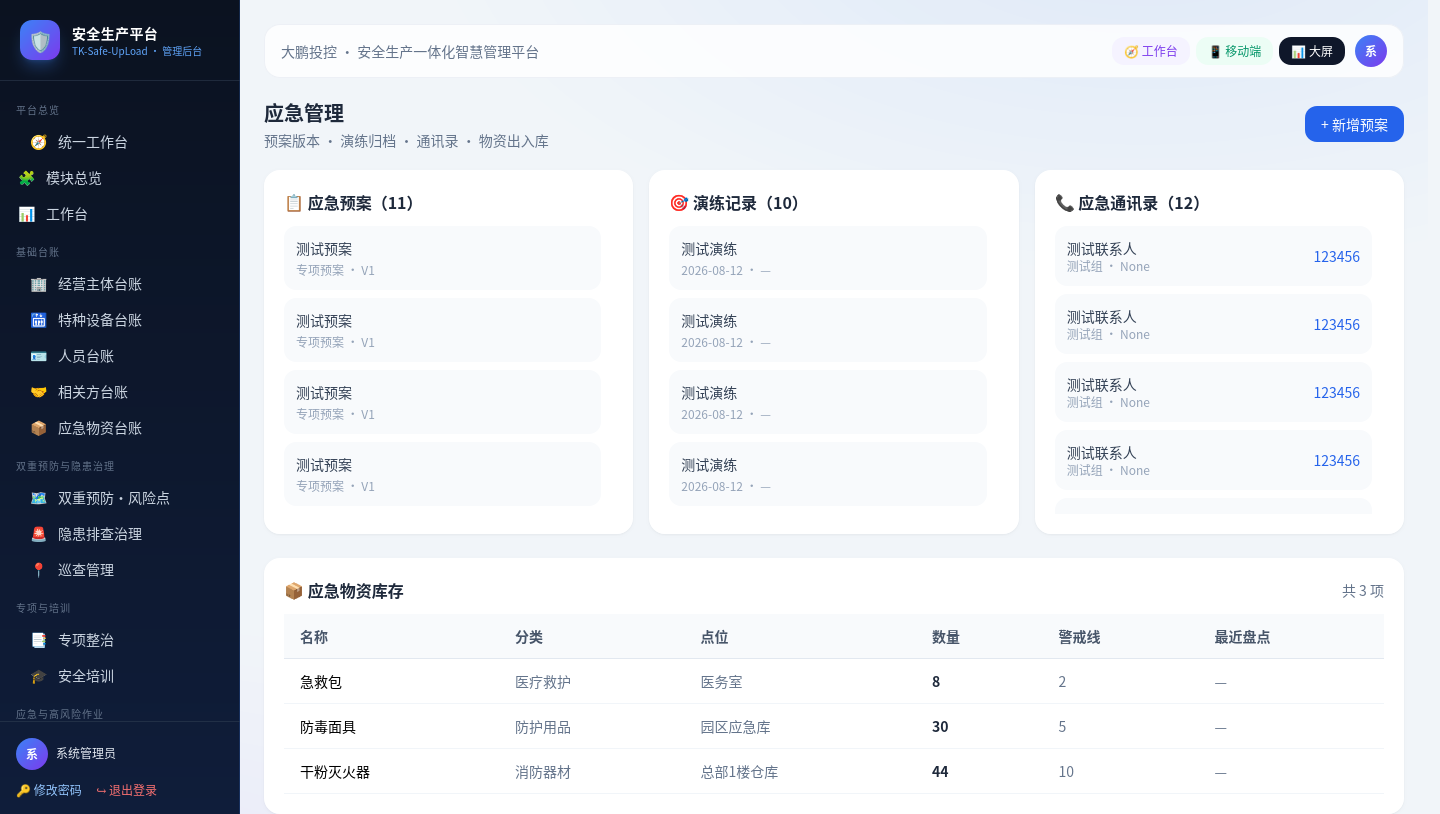
Task: Click the pin icon for 巡查管理
Action: point(39,570)
